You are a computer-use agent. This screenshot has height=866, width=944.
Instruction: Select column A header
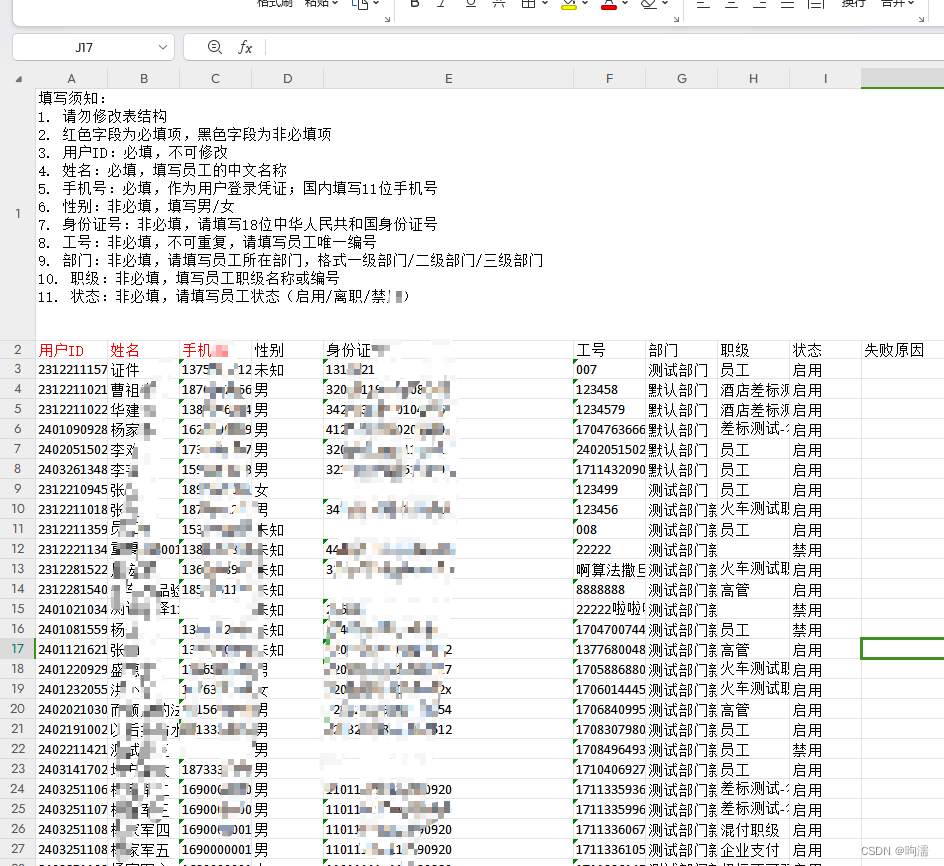tap(71, 78)
